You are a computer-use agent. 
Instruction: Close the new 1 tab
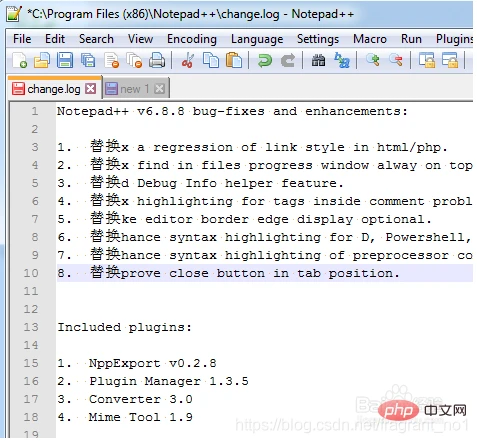[160, 89]
